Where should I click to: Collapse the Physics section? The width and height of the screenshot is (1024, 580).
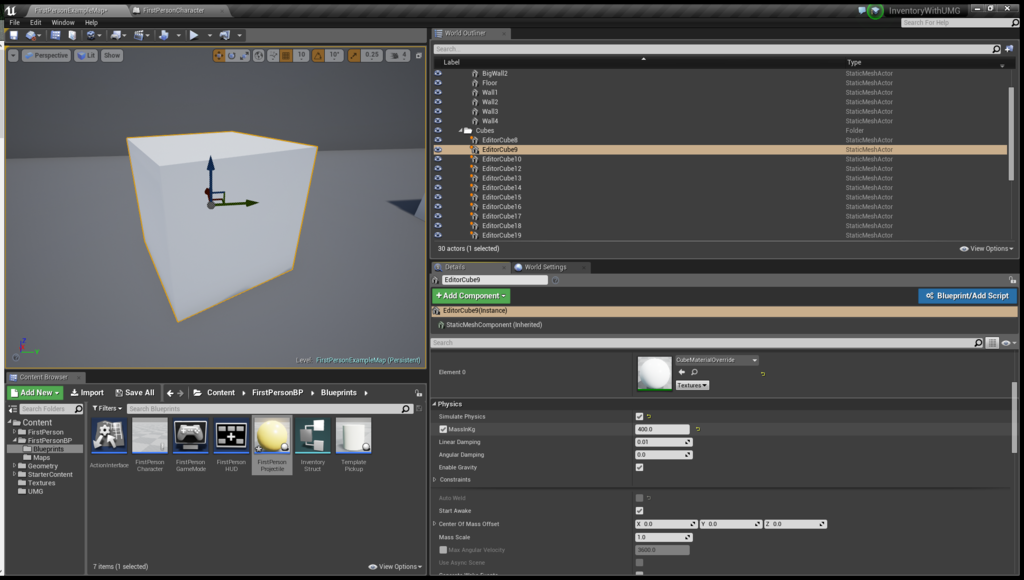click(x=434, y=404)
